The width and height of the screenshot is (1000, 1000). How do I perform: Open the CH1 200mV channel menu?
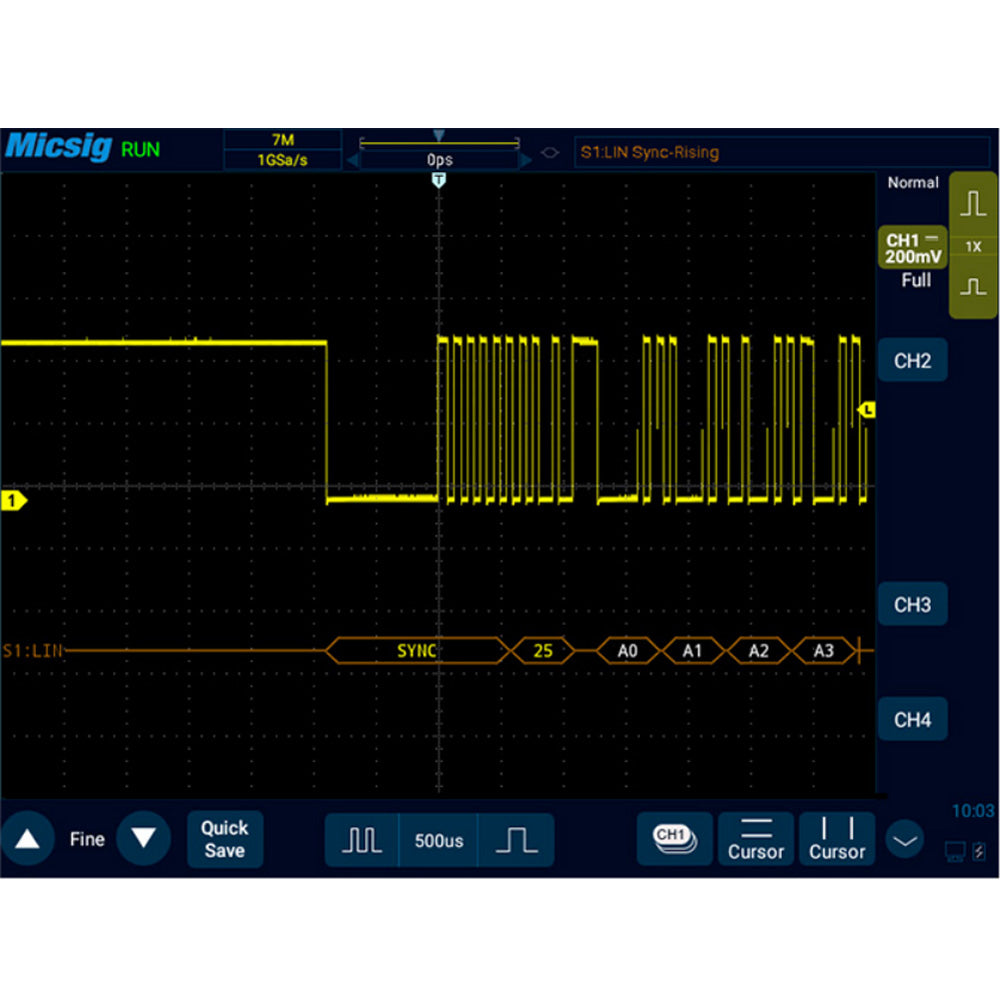click(x=914, y=248)
